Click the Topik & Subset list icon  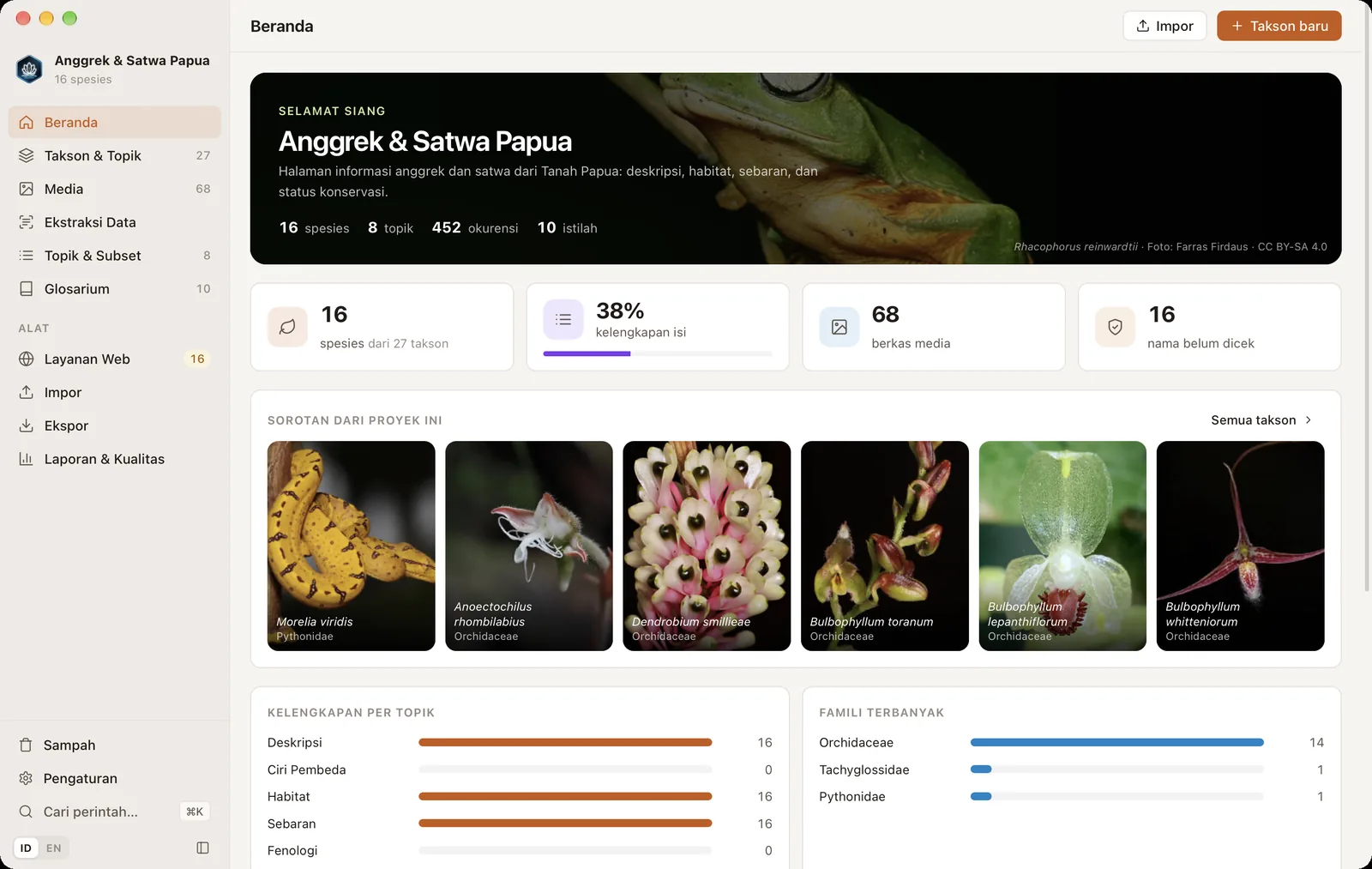(27, 256)
